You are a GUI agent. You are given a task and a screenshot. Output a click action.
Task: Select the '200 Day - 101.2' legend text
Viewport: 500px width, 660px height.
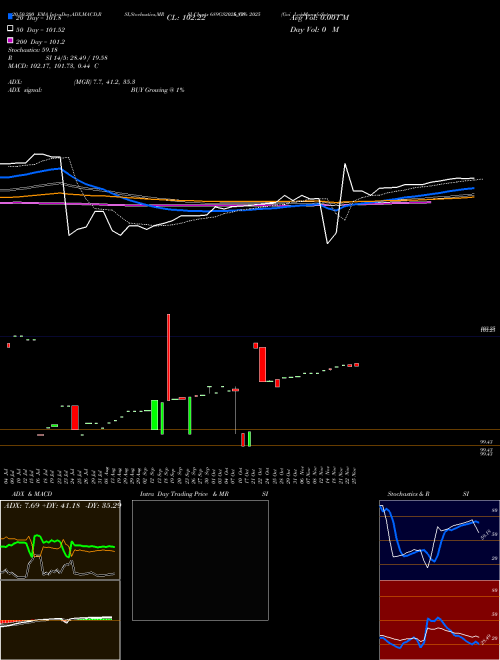(40, 42)
